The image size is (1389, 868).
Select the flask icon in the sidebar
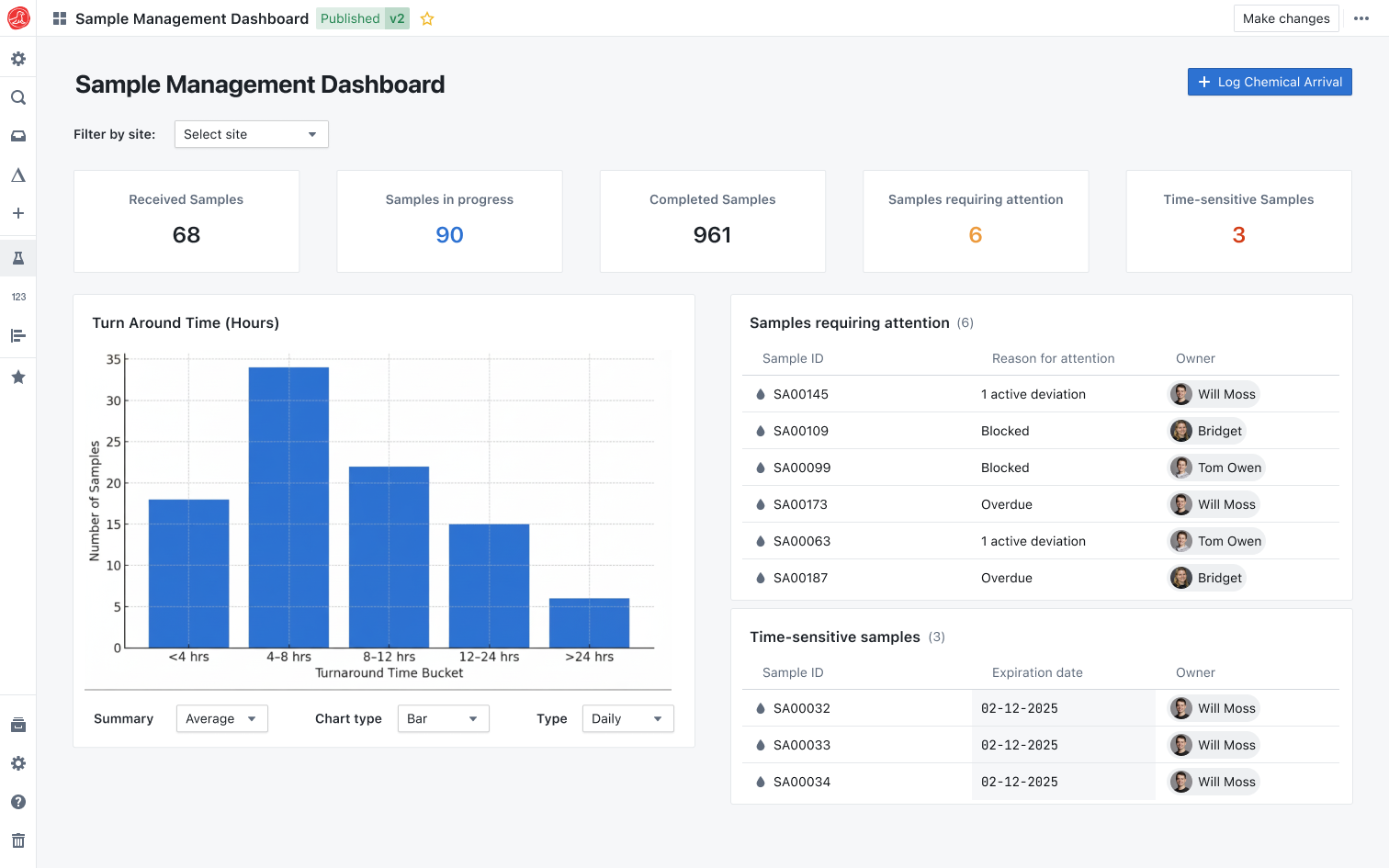pos(17,259)
